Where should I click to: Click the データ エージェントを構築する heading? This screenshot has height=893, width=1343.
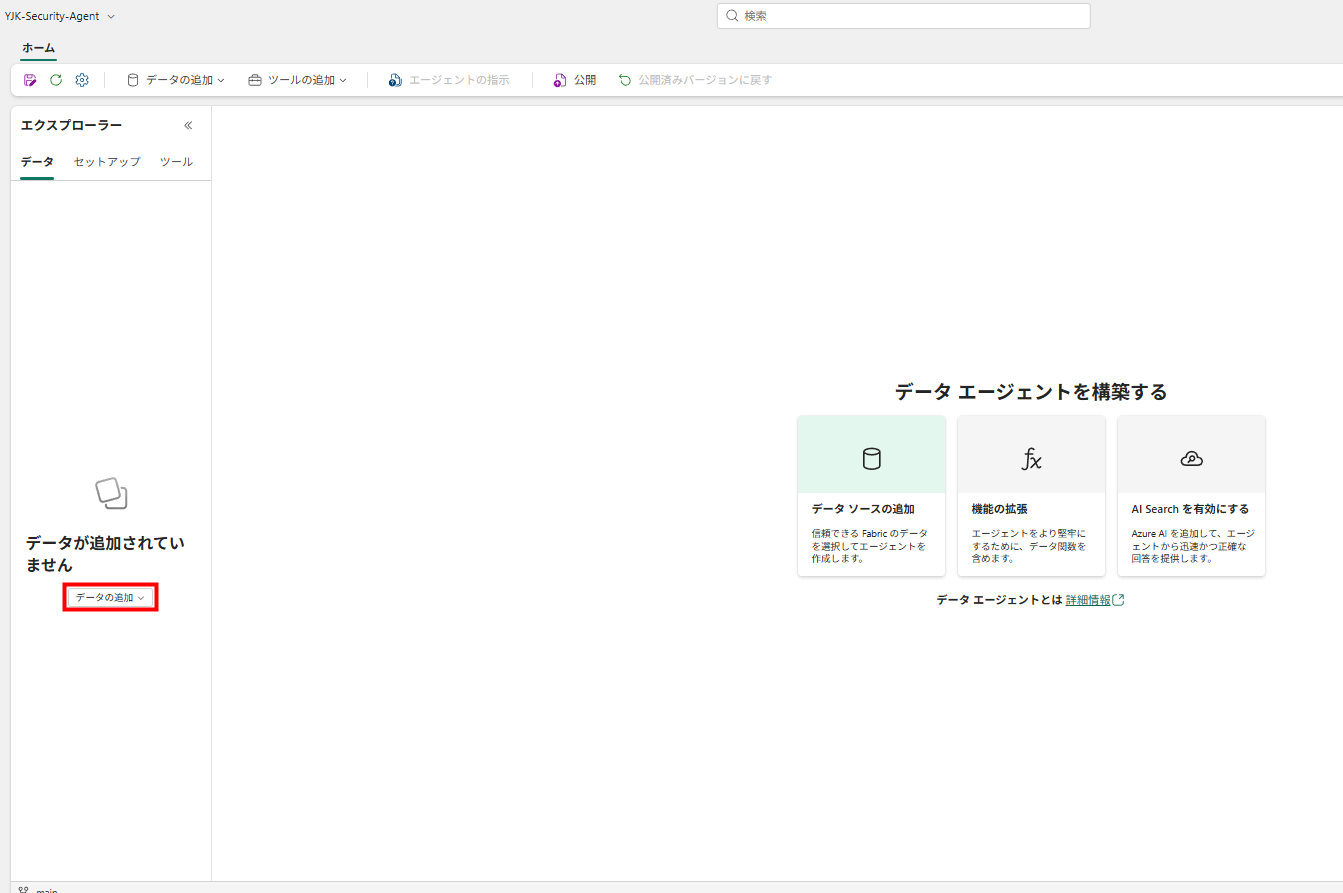tap(1031, 392)
